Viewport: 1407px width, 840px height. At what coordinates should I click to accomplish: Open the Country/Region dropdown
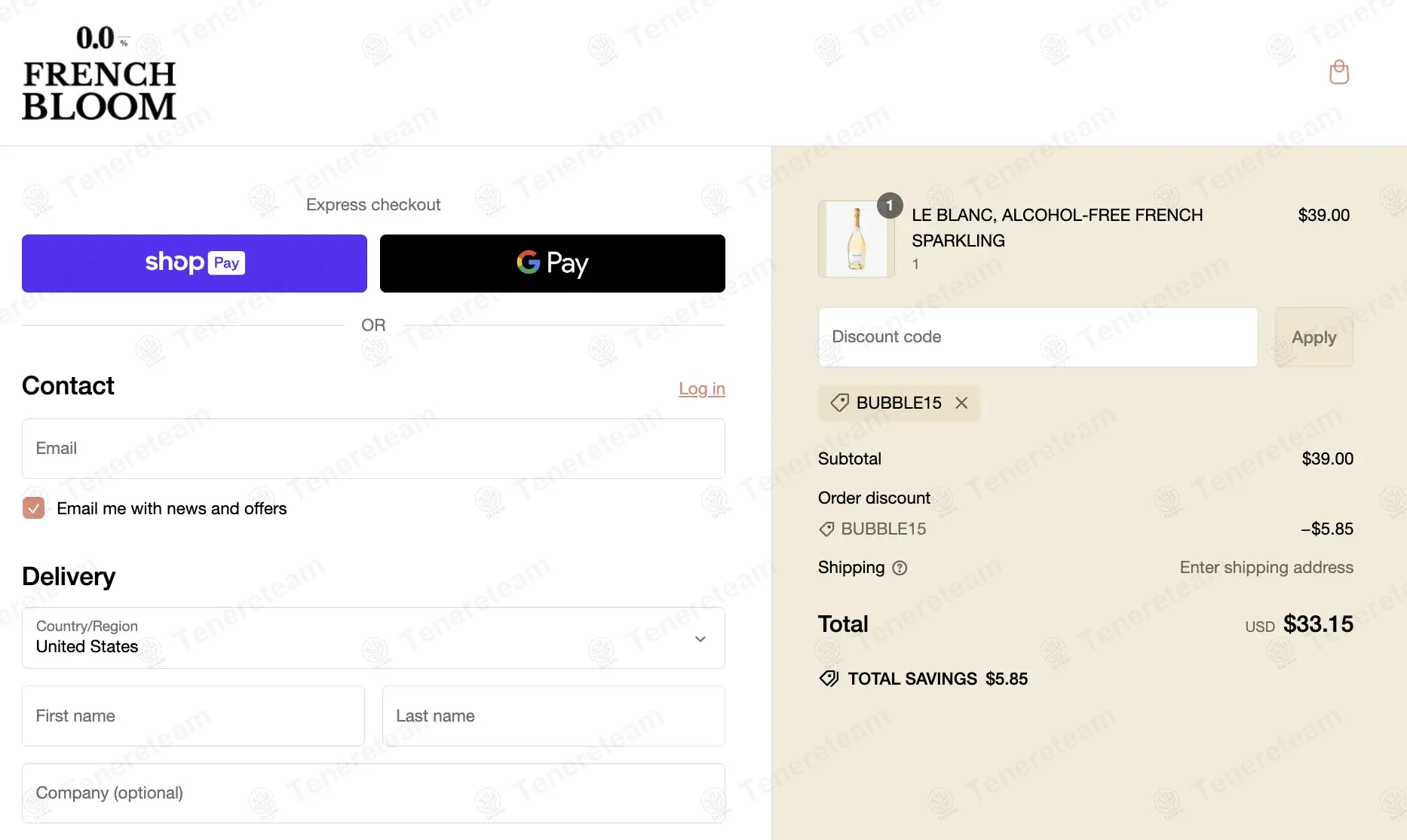(373, 638)
